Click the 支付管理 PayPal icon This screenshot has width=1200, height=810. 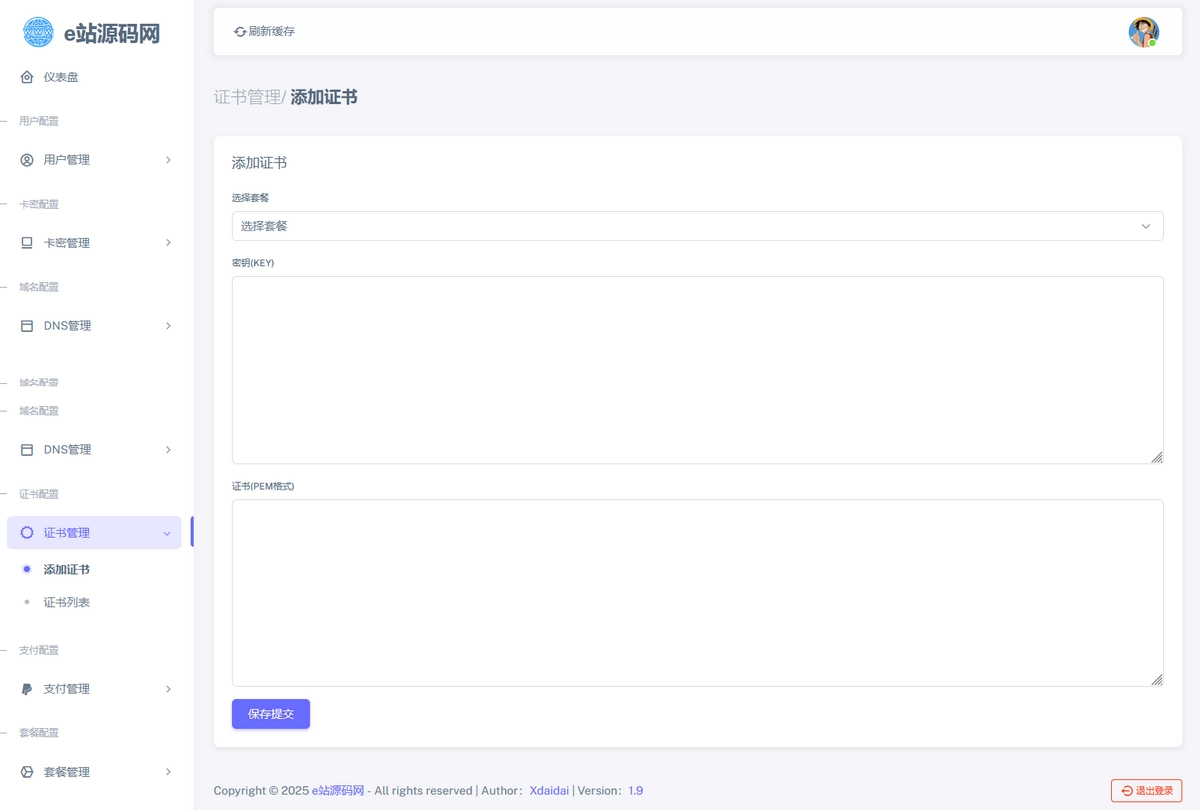[27, 689]
